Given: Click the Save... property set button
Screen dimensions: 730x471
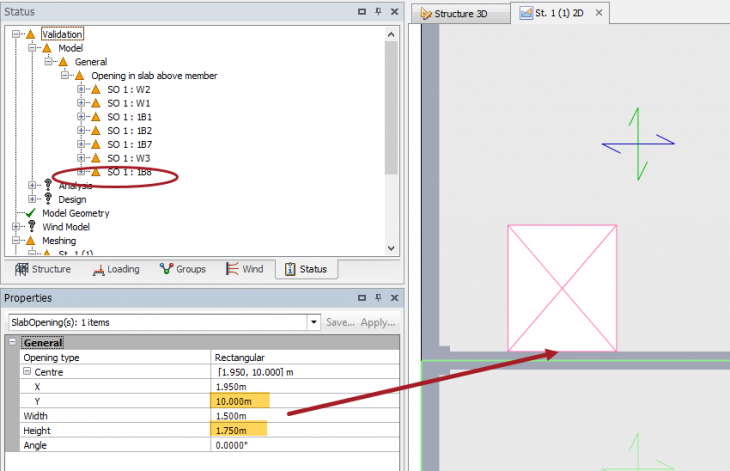Looking at the screenshot, I should [x=340, y=322].
